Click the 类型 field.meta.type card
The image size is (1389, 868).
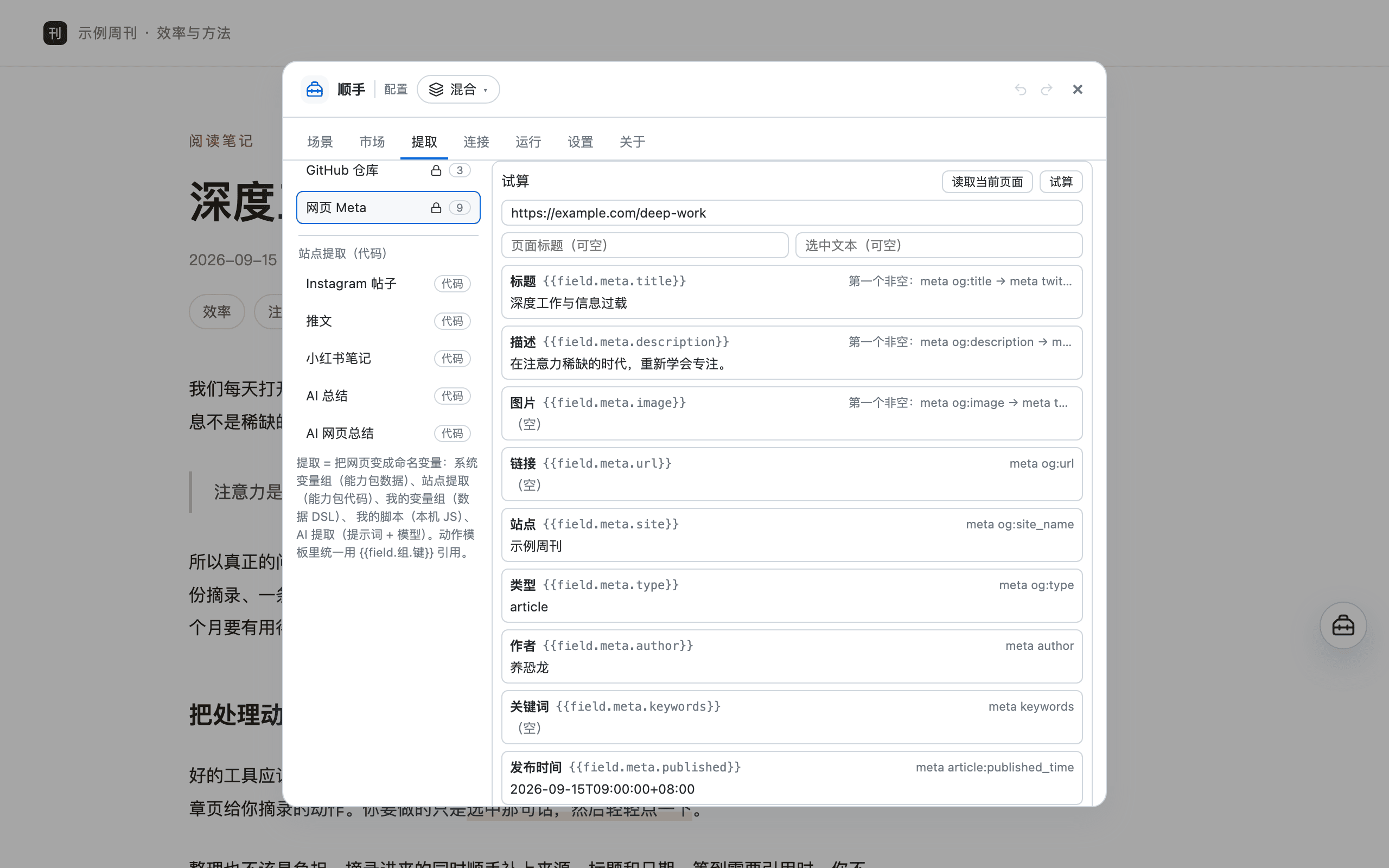(x=792, y=596)
